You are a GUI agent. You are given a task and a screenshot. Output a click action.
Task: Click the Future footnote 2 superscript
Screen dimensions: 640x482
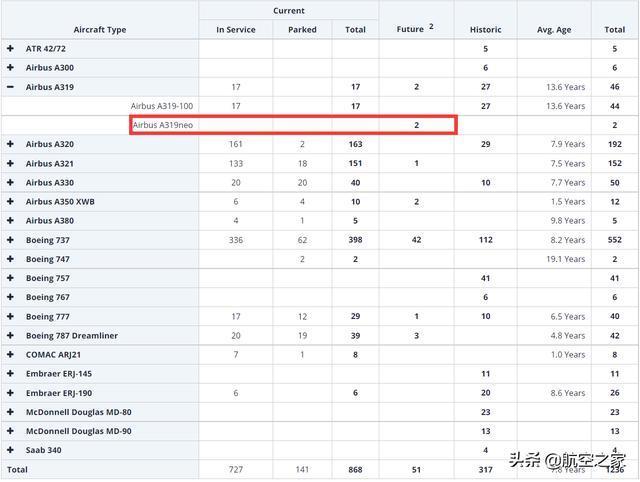pos(431,26)
